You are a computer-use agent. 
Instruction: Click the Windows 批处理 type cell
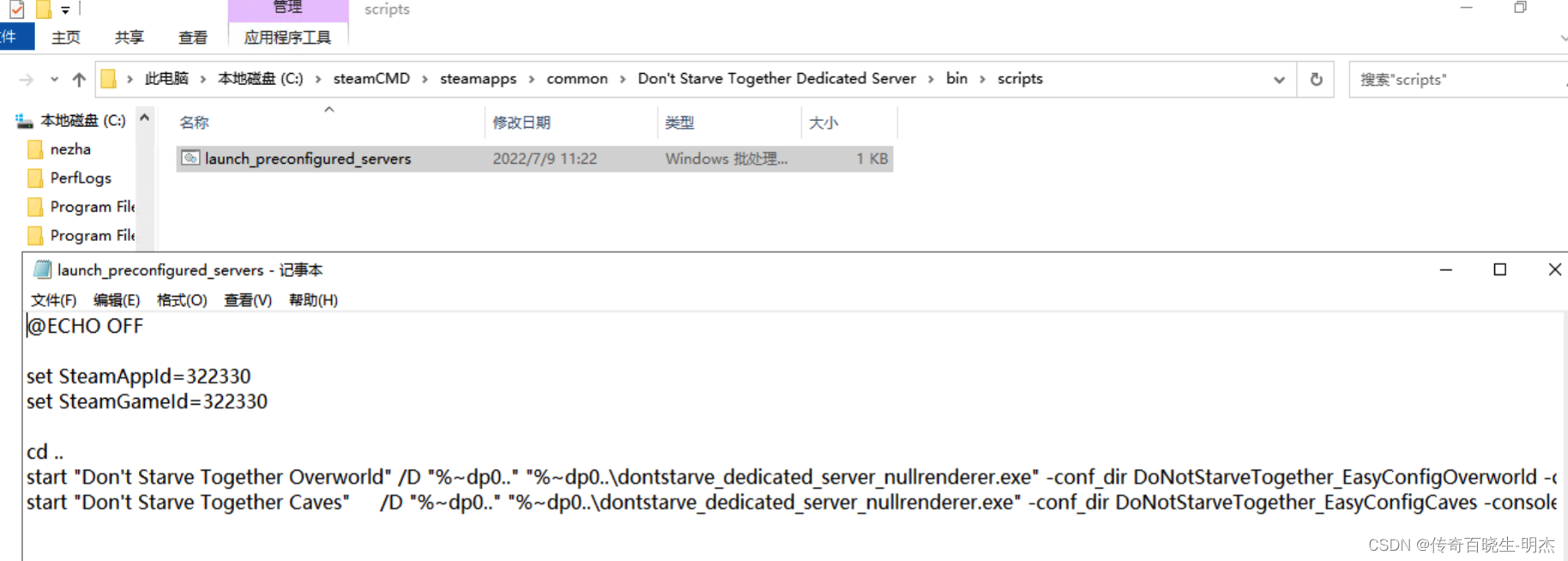click(x=726, y=159)
